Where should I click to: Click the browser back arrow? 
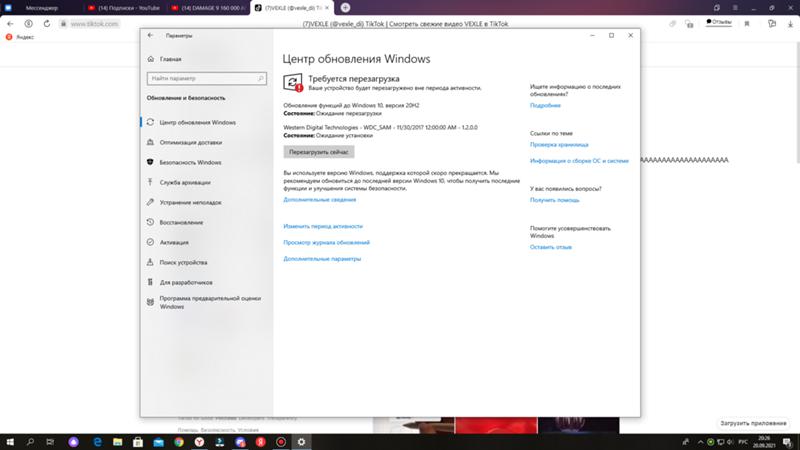(x=10, y=23)
